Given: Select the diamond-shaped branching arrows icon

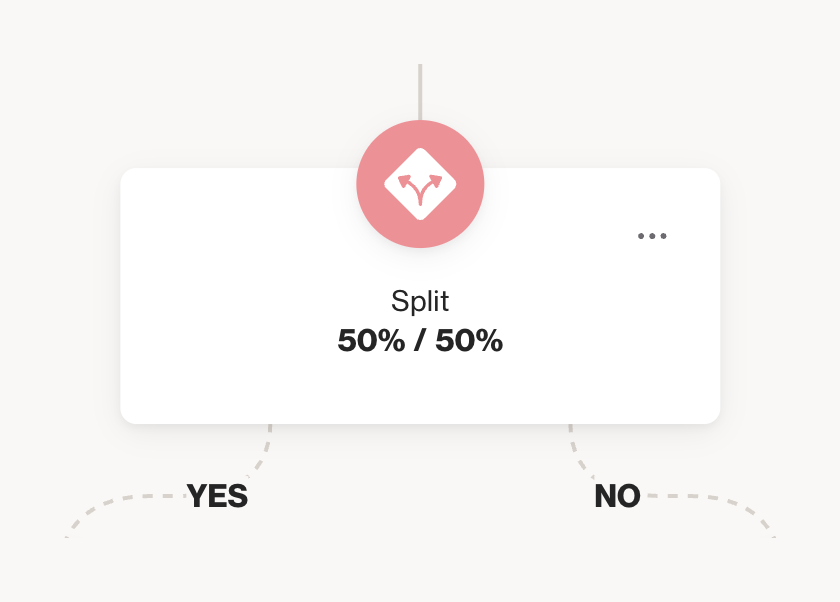Looking at the screenshot, I should (420, 183).
